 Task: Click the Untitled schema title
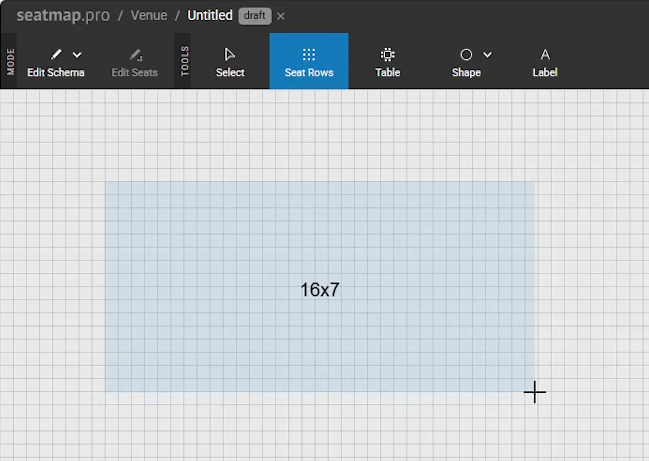coord(210,16)
